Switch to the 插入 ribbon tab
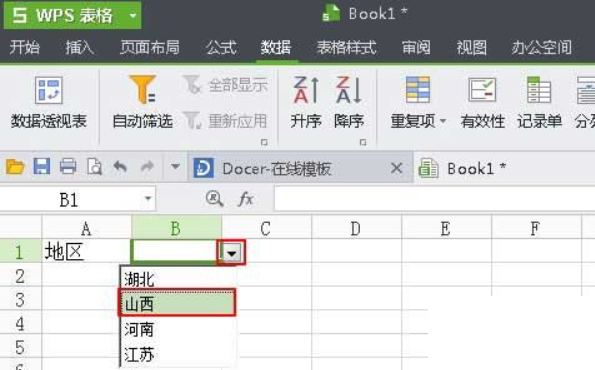The width and height of the screenshot is (595, 370). click(79, 48)
